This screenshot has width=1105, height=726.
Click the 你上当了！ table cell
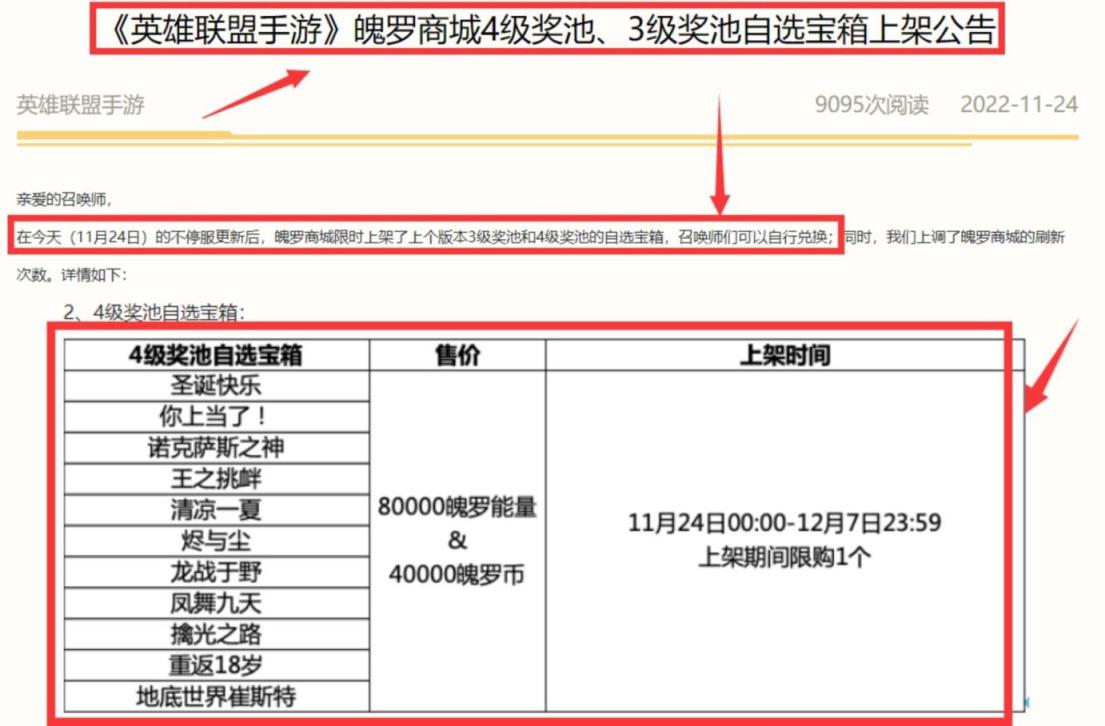pyautogui.click(x=216, y=417)
